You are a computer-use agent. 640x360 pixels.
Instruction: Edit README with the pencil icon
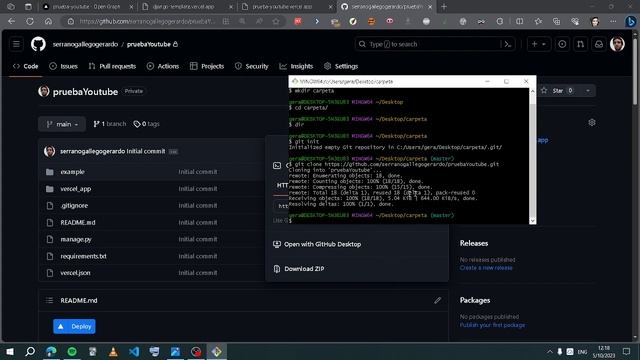coord(438,300)
